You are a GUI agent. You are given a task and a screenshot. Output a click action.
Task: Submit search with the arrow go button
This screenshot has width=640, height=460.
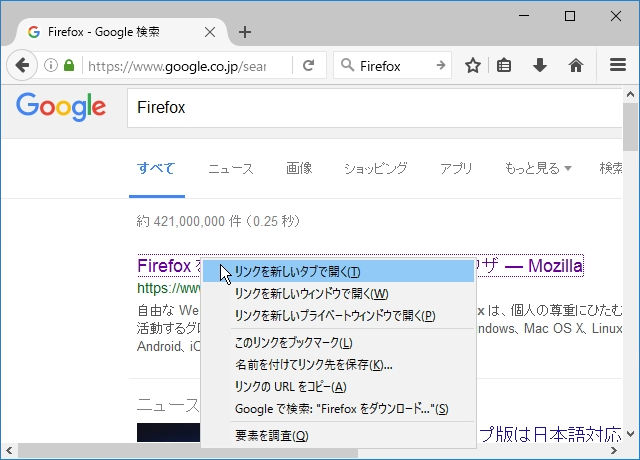pyautogui.click(x=441, y=65)
